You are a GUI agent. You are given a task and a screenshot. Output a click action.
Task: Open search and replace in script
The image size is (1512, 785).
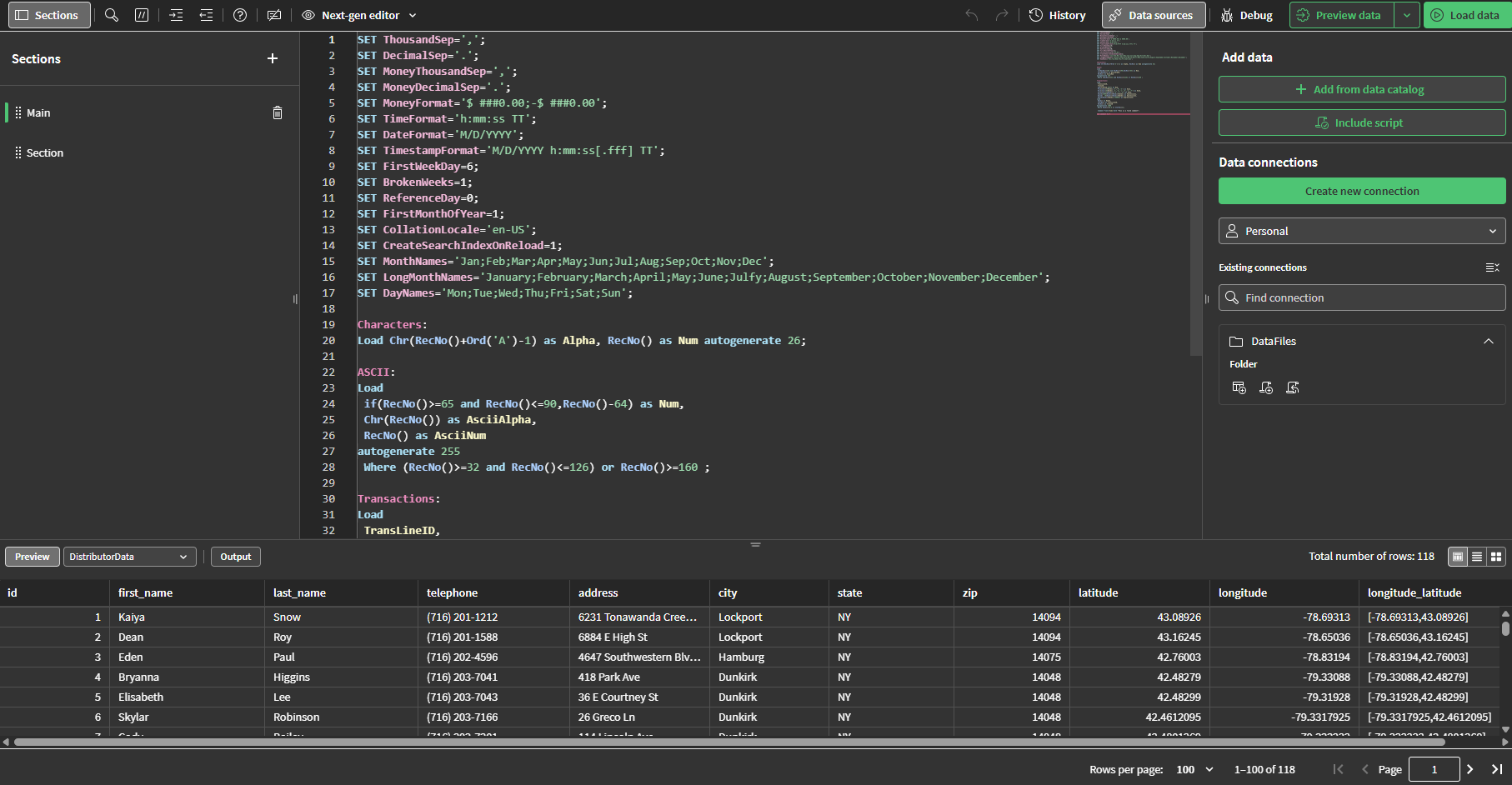pos(112,15)
